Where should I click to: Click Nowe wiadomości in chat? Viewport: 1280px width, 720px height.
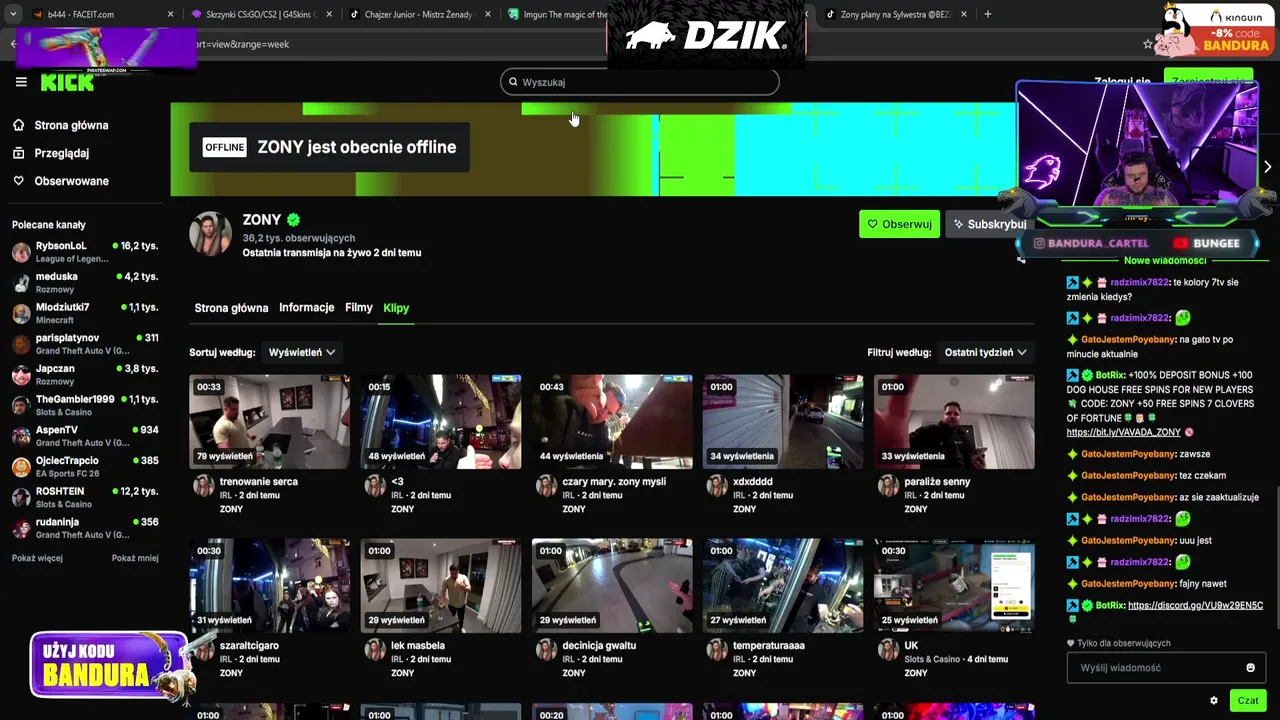[1165, 261]
